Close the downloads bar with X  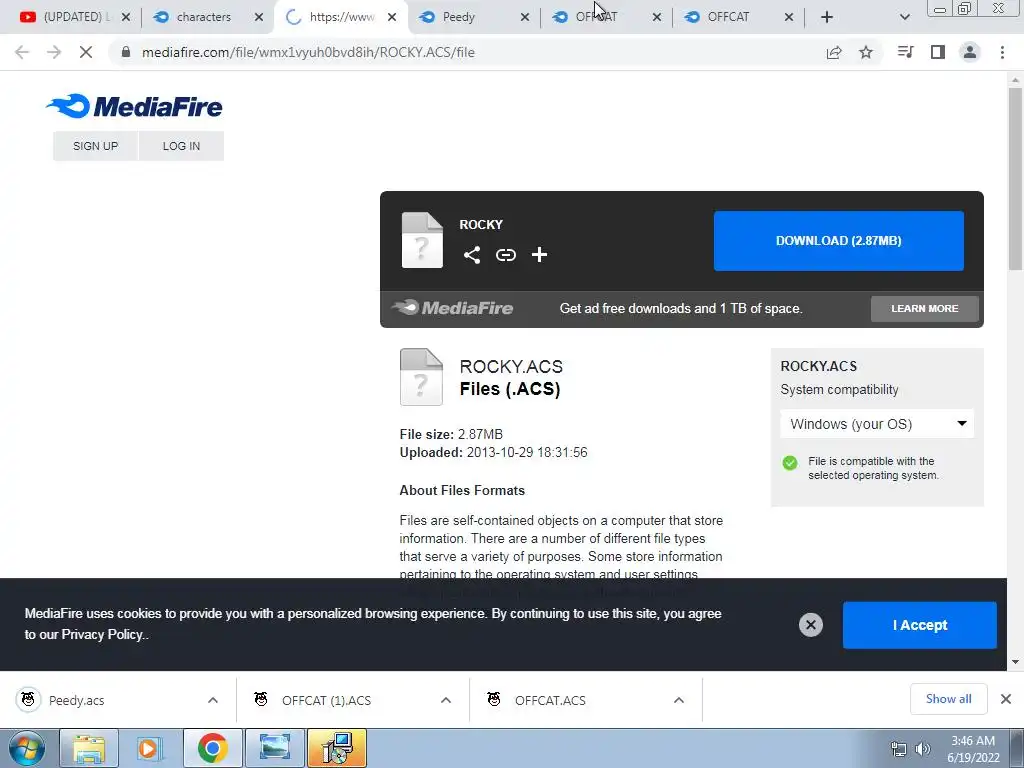pos(1006,699)
